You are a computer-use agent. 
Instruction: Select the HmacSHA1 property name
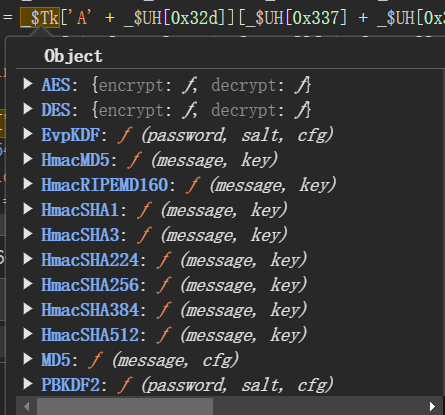(80, 210)
